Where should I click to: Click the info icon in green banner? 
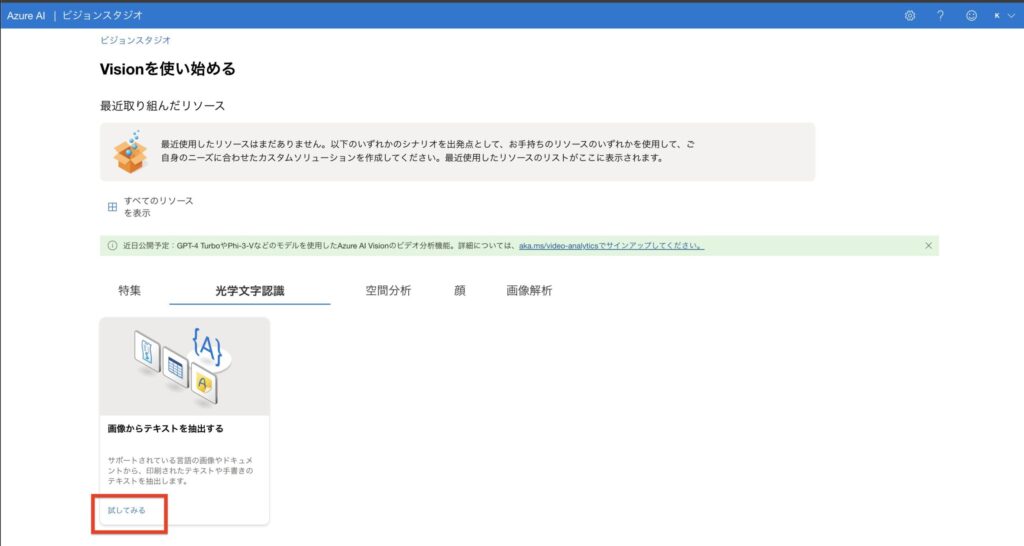point(112,246)
